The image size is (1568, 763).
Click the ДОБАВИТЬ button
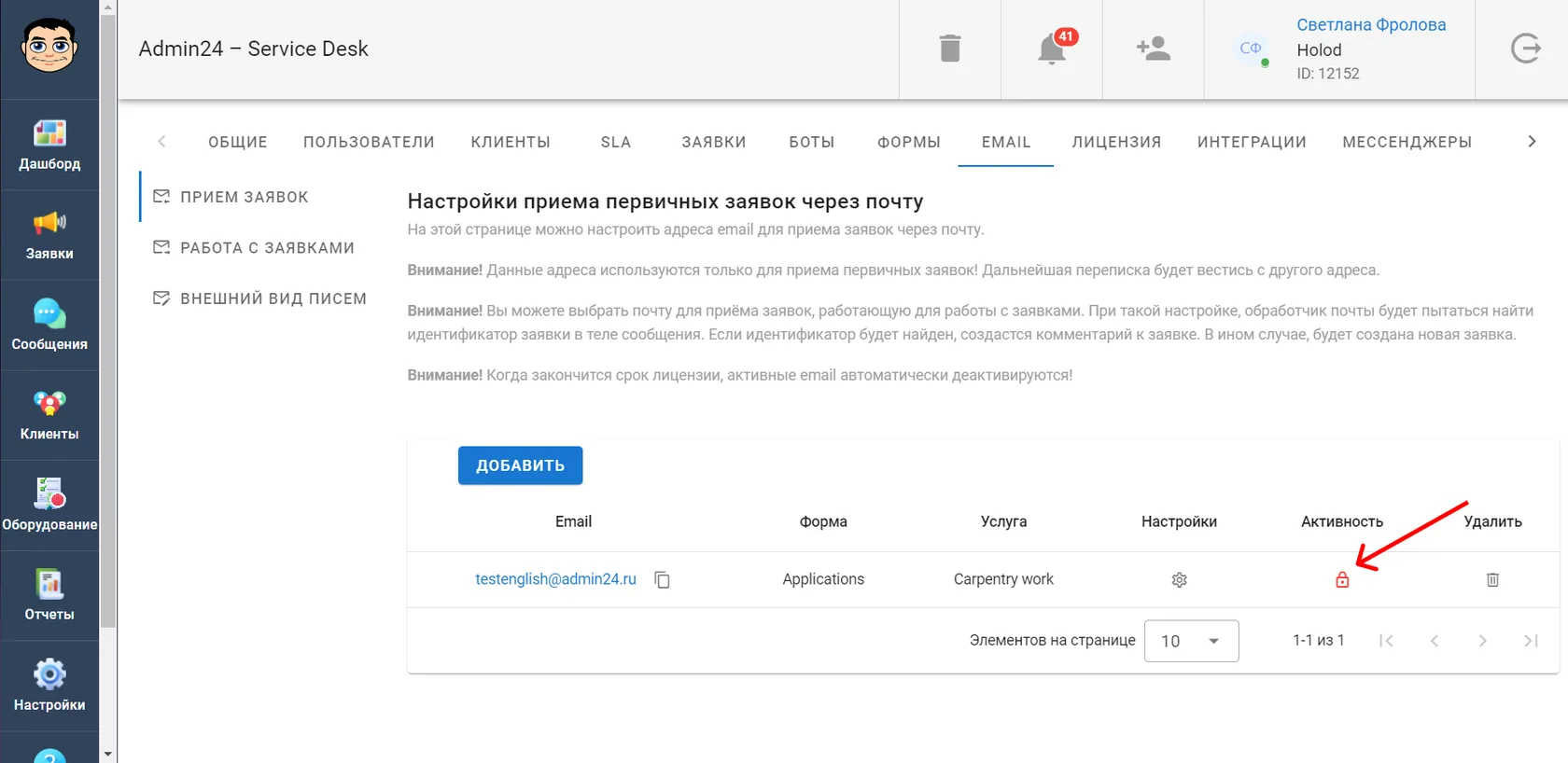click(520, 465)
